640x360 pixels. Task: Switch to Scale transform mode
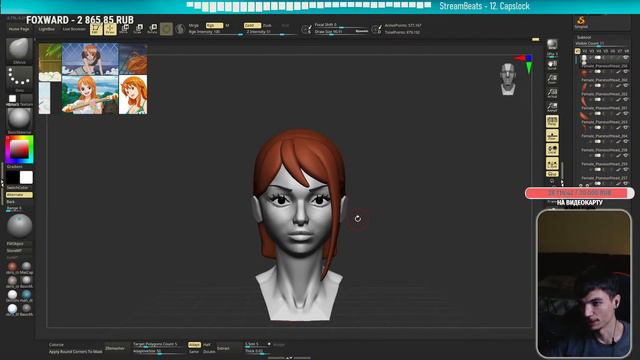[138, 29]
